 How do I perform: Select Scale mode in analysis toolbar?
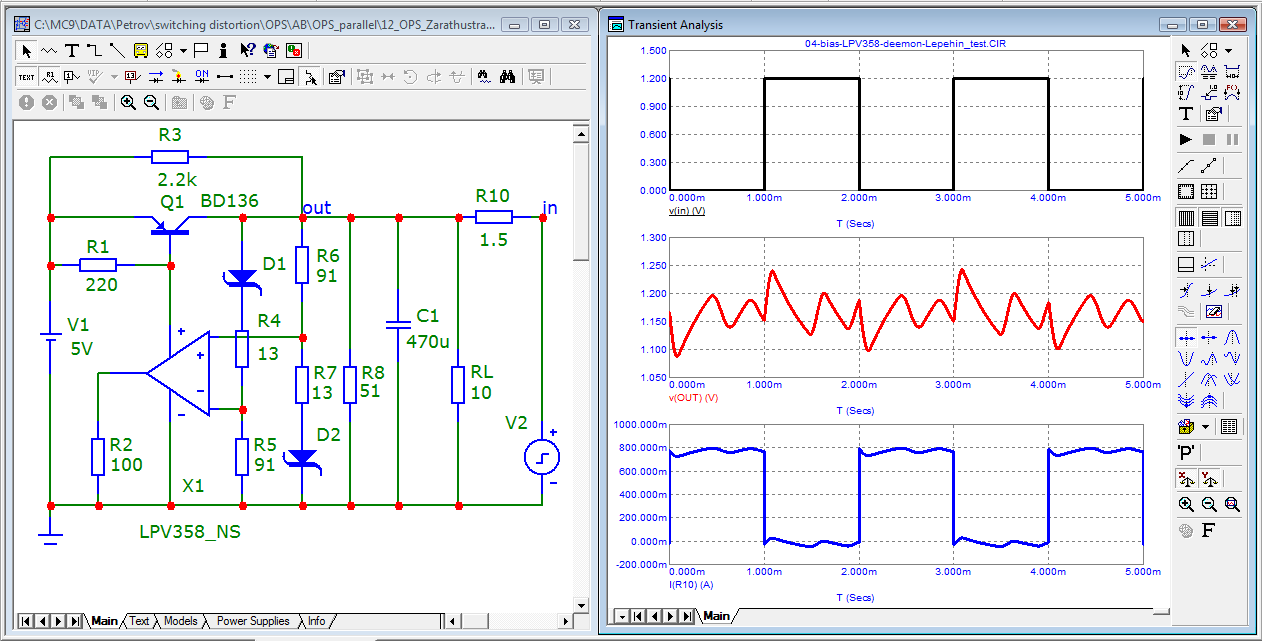coord(1186,72)
